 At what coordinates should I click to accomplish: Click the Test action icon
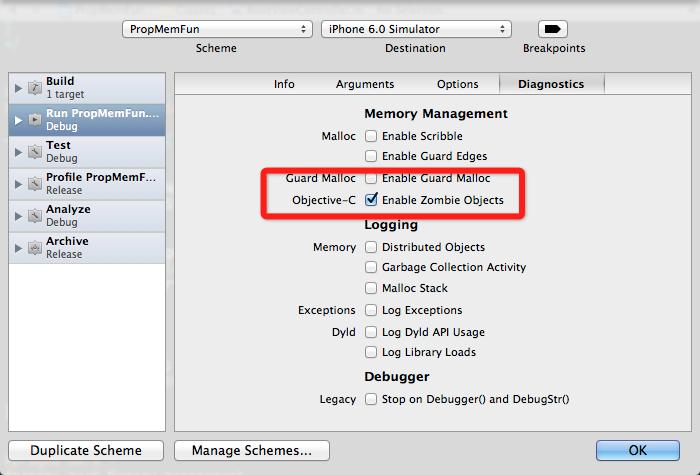click(x=34, y=152)
